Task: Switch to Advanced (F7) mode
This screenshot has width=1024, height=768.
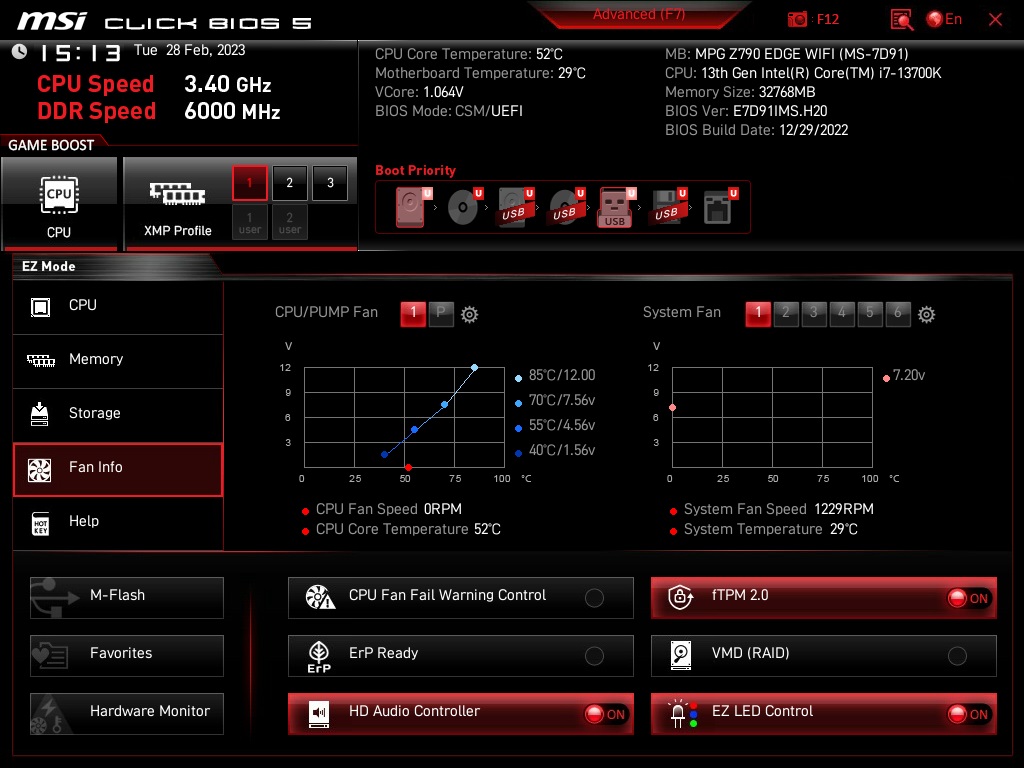Action: [x=639, y=14]
